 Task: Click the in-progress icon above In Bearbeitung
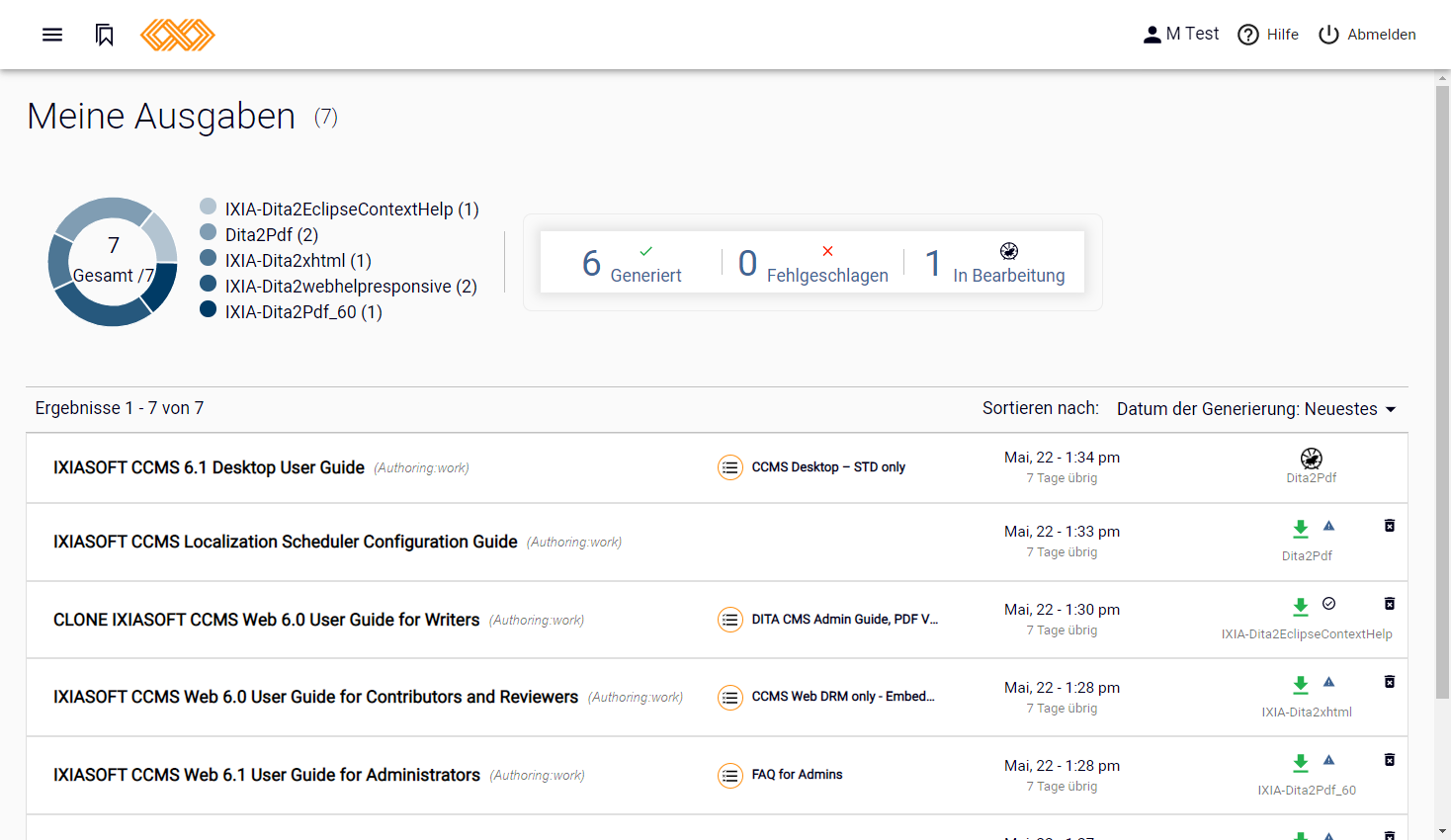click(x=1009, y=251)
